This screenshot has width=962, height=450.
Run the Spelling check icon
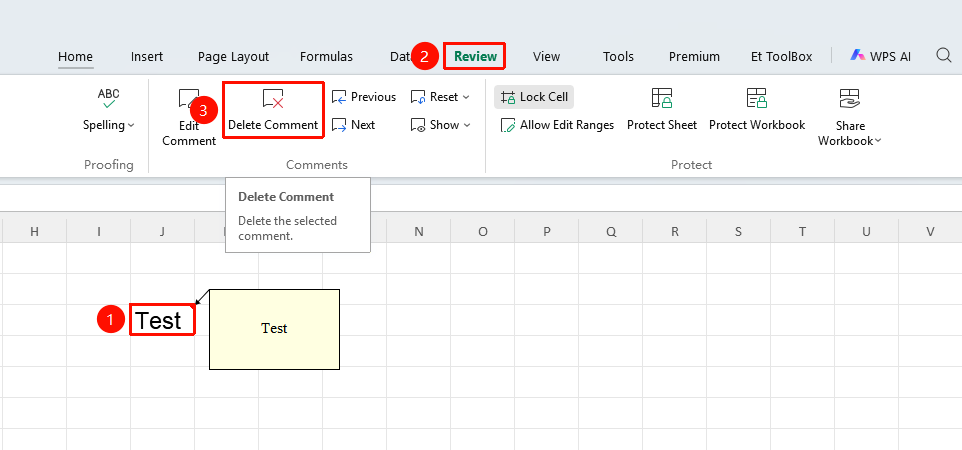pos(109,98)
